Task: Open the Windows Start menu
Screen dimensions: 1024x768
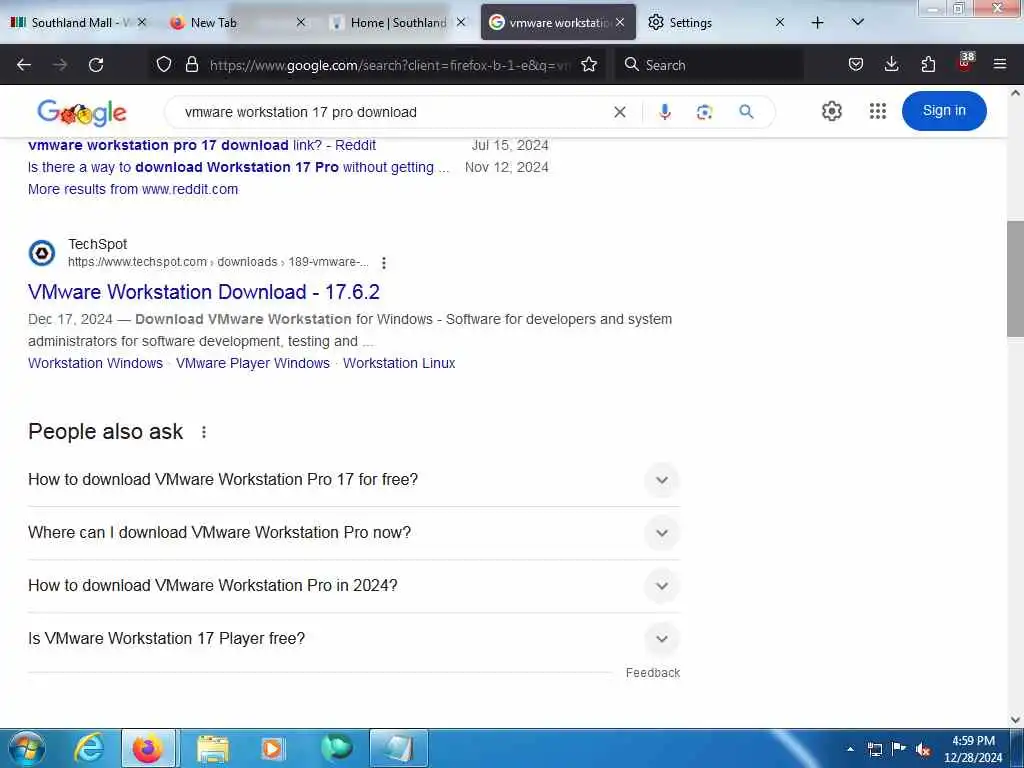Action: 26,748
